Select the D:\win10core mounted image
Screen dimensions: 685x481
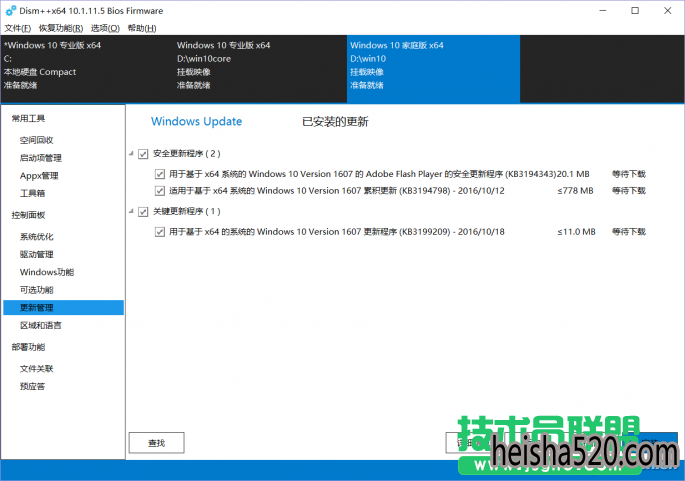click(x=260, y=69)
